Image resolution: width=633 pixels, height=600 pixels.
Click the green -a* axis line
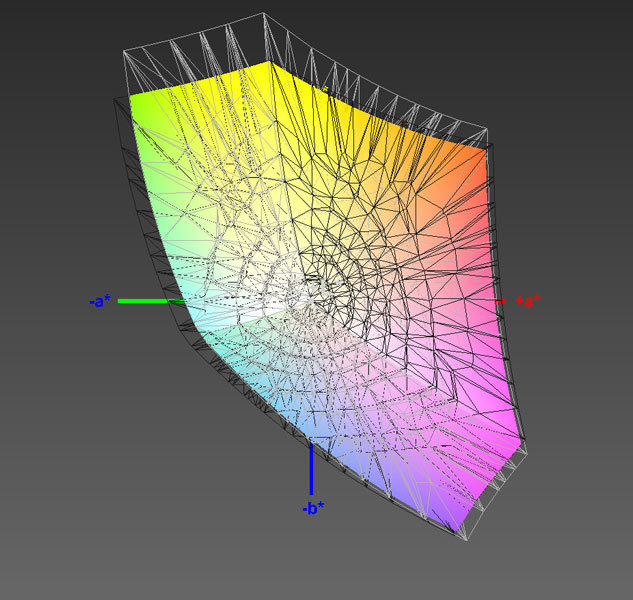tap(150, 301)
